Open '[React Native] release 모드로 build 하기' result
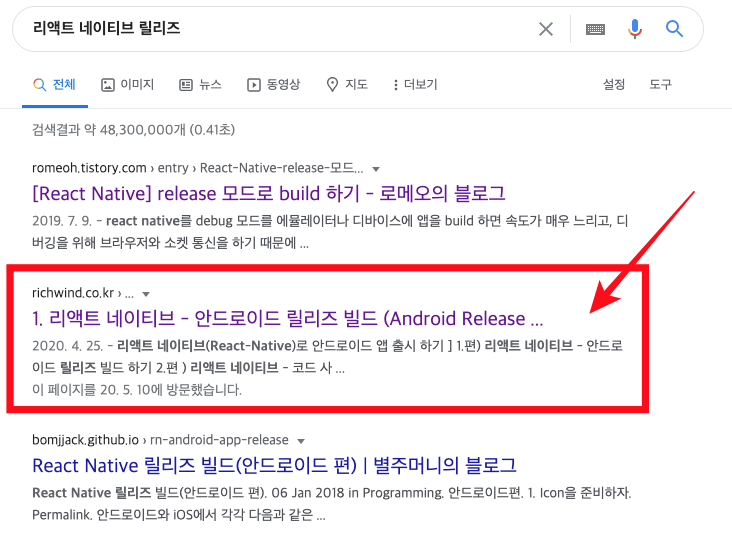The height and width of the screenshot is (553, 732). 268,193
